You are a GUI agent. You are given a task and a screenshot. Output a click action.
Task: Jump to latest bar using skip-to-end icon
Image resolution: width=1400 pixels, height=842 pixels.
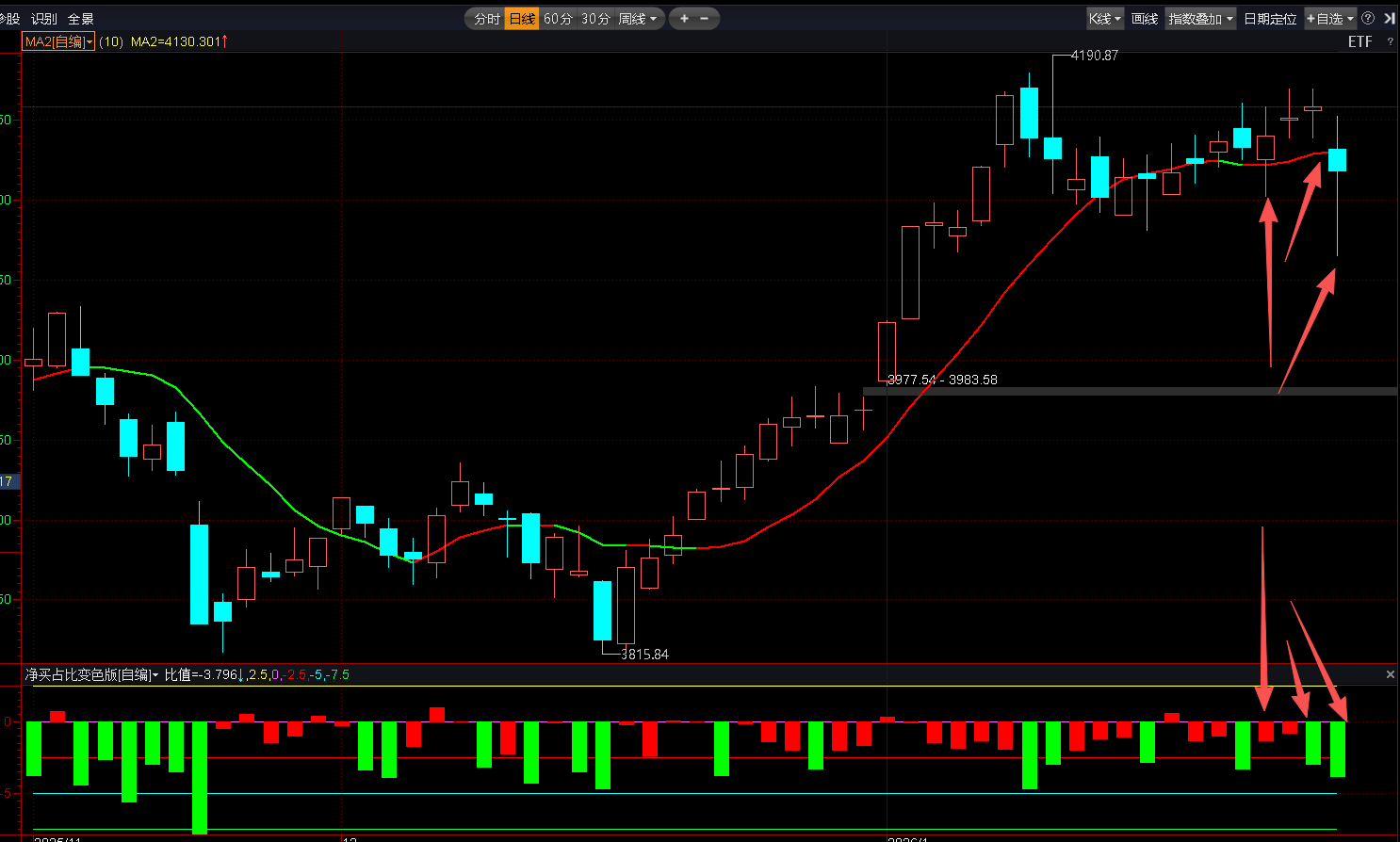[x=1389, y=18]
